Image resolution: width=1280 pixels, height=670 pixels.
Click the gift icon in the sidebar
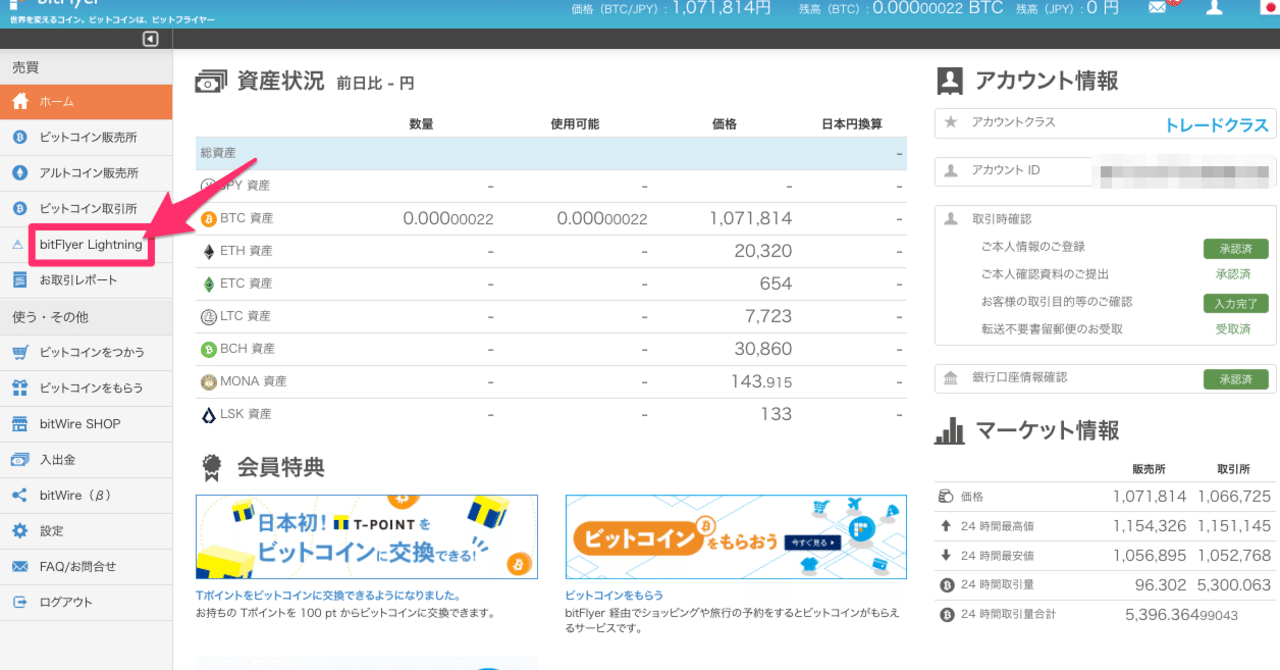pos(19,388)
